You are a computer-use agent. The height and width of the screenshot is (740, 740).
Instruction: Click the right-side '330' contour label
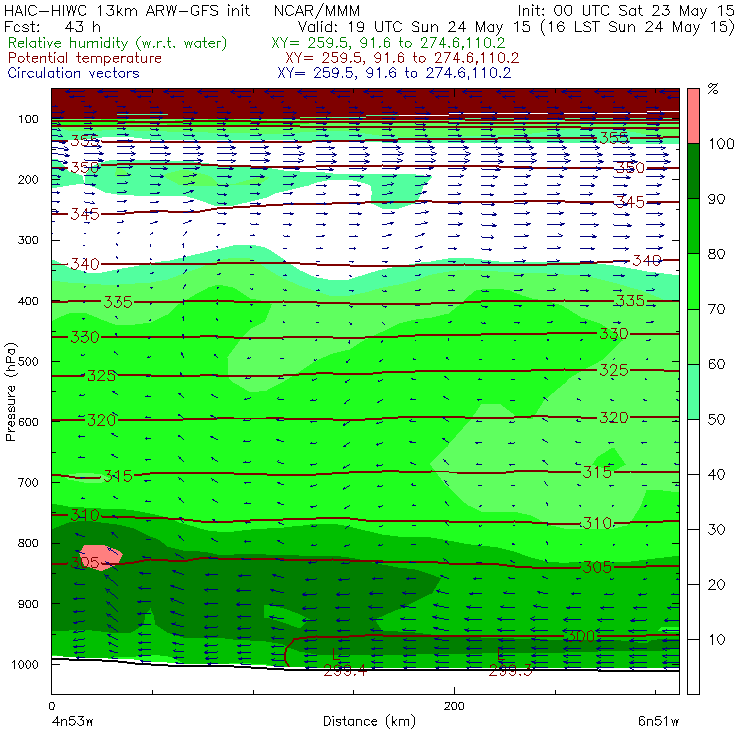pos(614,334)
